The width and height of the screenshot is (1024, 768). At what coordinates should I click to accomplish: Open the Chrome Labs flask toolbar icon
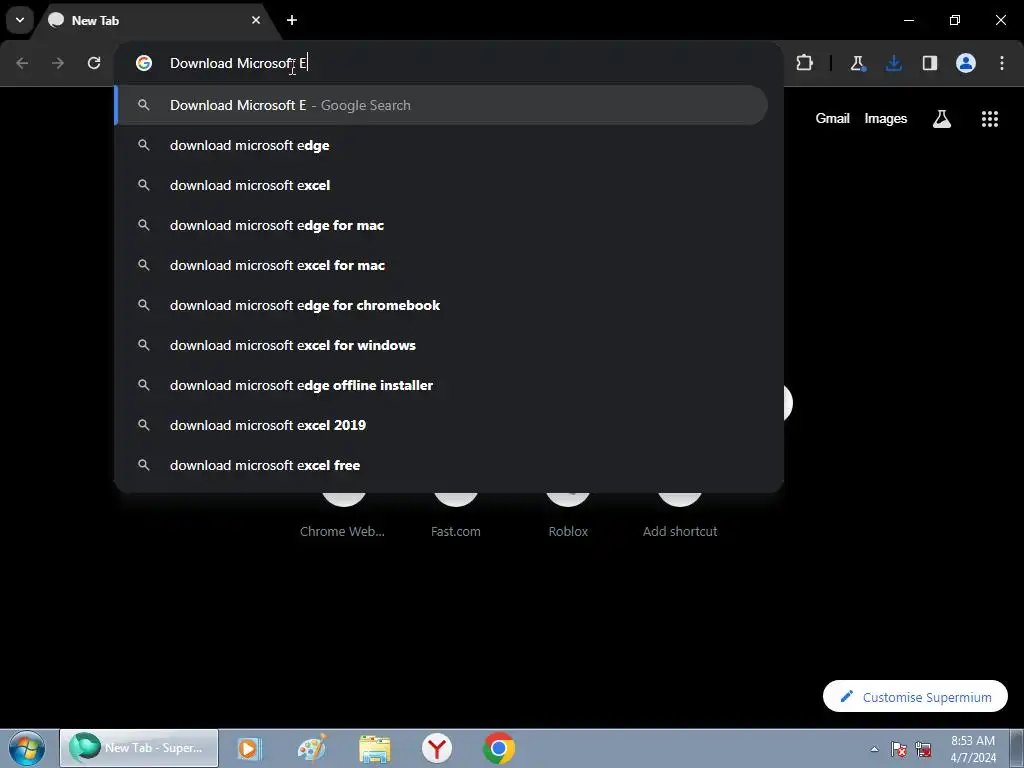(857, 63)
